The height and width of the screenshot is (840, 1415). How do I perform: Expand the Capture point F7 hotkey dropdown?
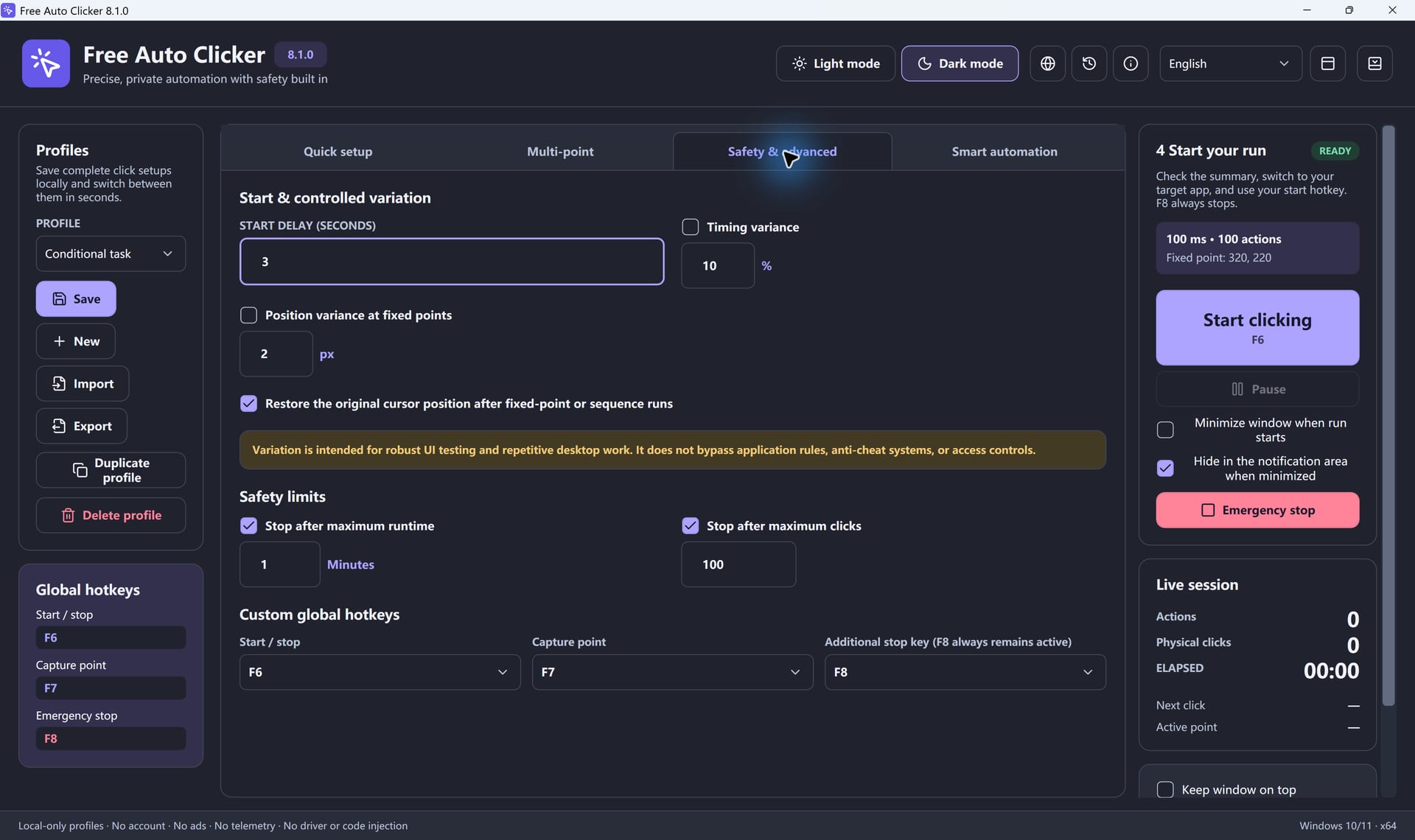pyautogui.click(x=672, y=672)
